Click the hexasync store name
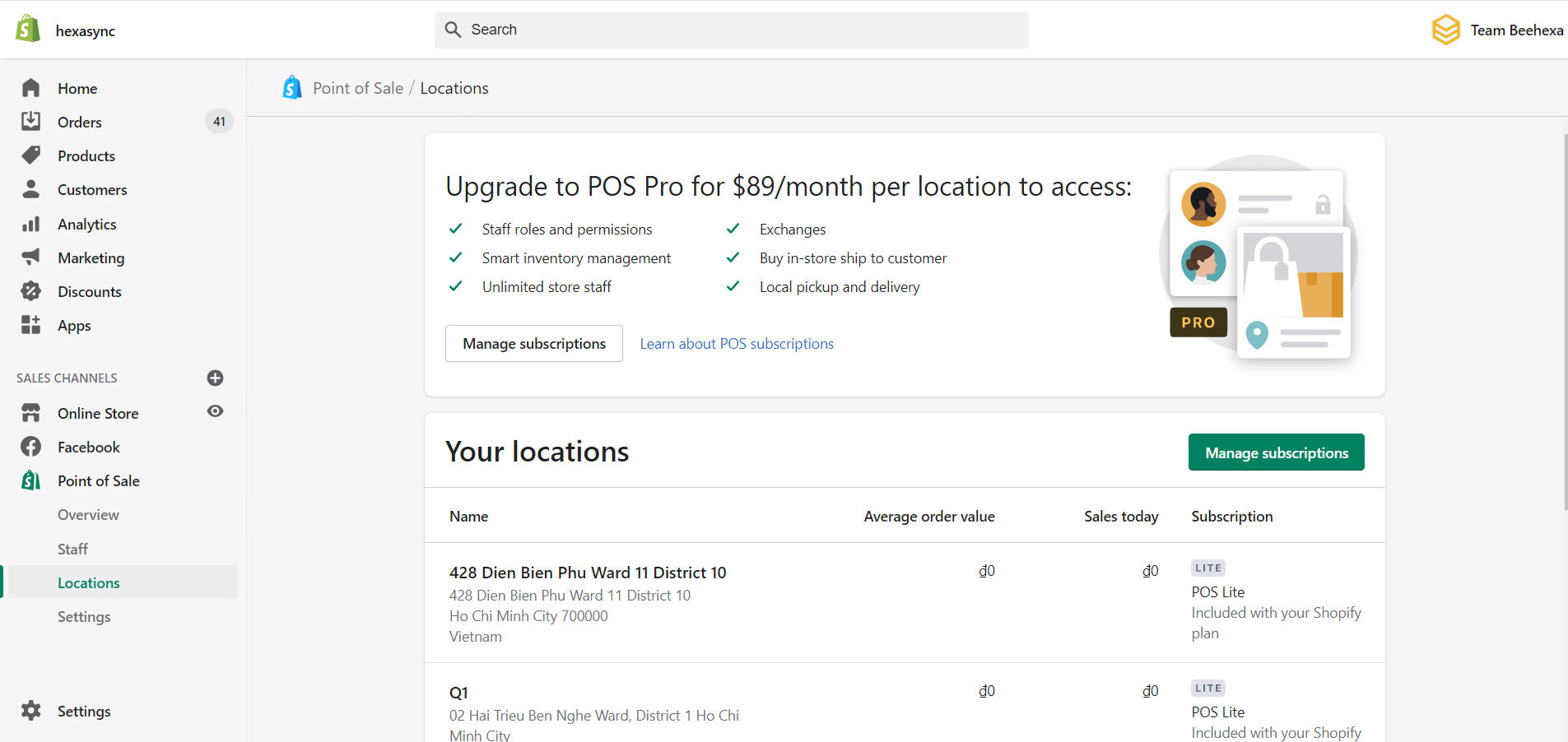This screenshot has height=742, width=1568. click(x=86, y=30)
